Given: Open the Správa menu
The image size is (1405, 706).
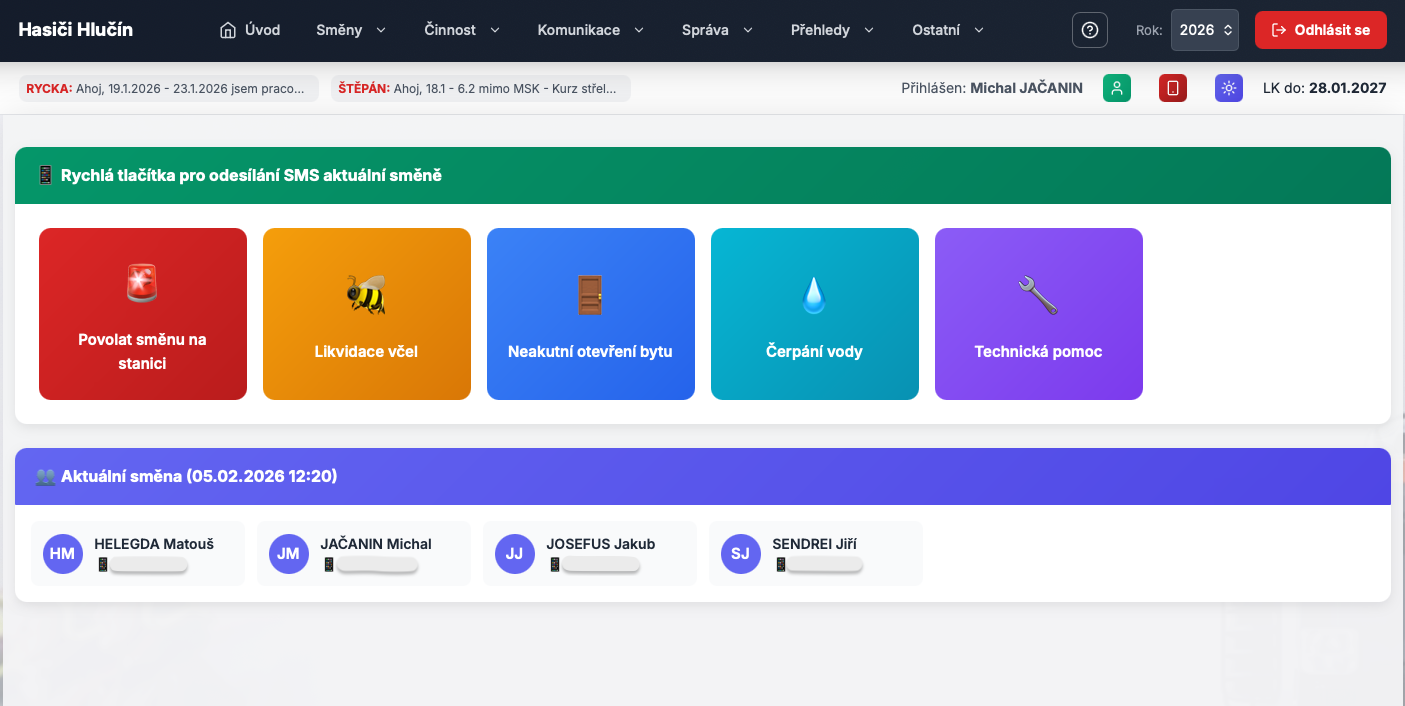Looking at the screenshot, I should (x=717, y=30).
